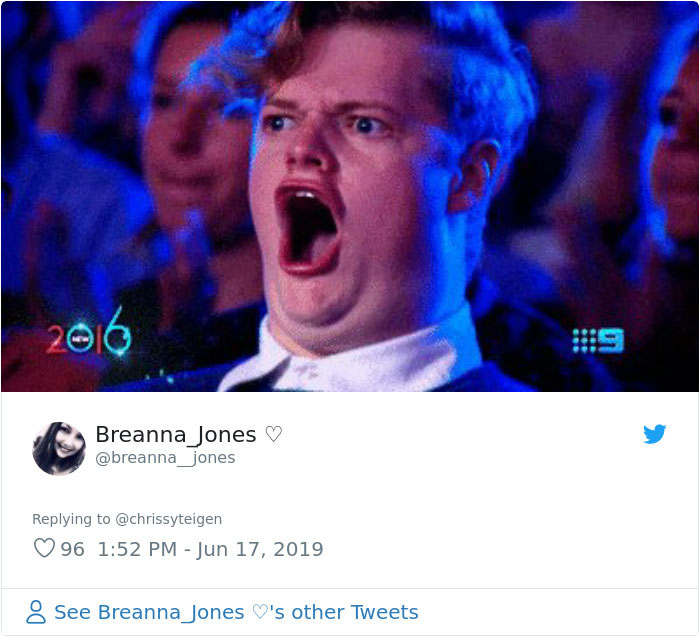This screenshot has width=700, height=637.
Task: Click the 1:52 PM tweet time
Action: pyautogui.click(x=137, y=549)
